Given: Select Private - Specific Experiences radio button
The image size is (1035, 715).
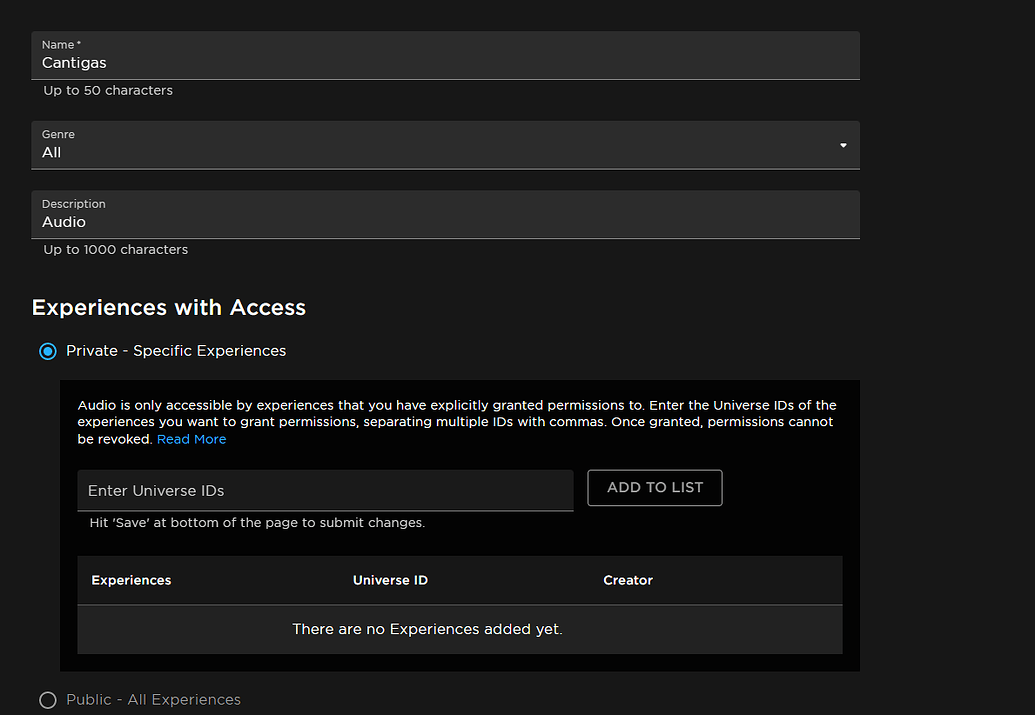Looking at the screenshot, I should click(48, 351).
